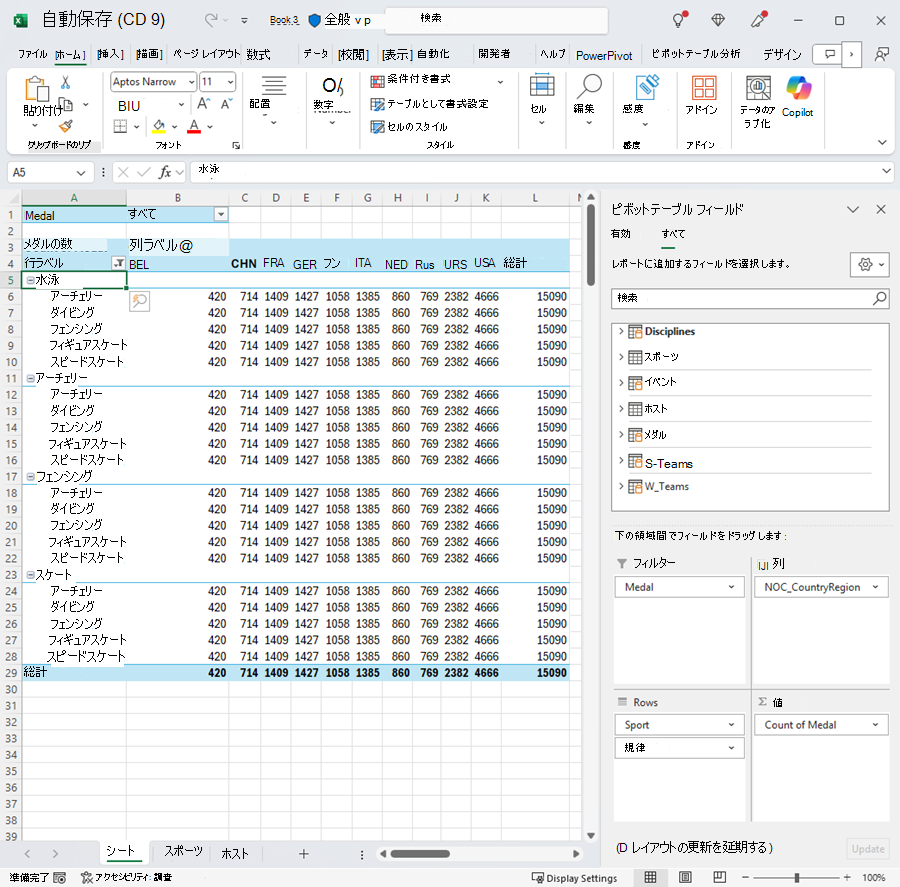The height and width of the screenshot is (887, 900).
Task: Open Comments pane icon in ribbon tab row
Action: 829,55
